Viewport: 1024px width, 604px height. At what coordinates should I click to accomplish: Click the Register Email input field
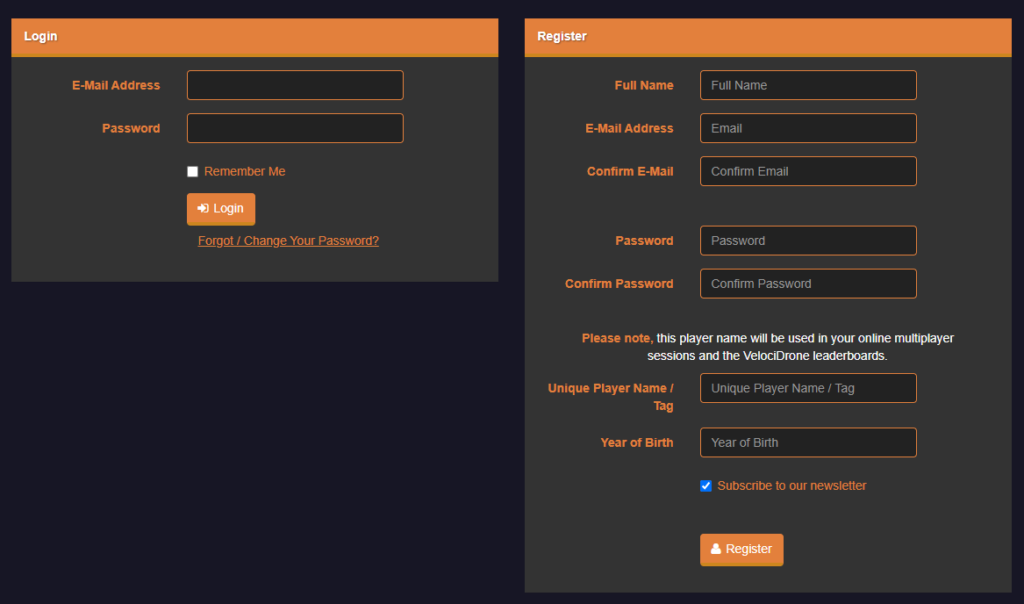pos(808,128)
